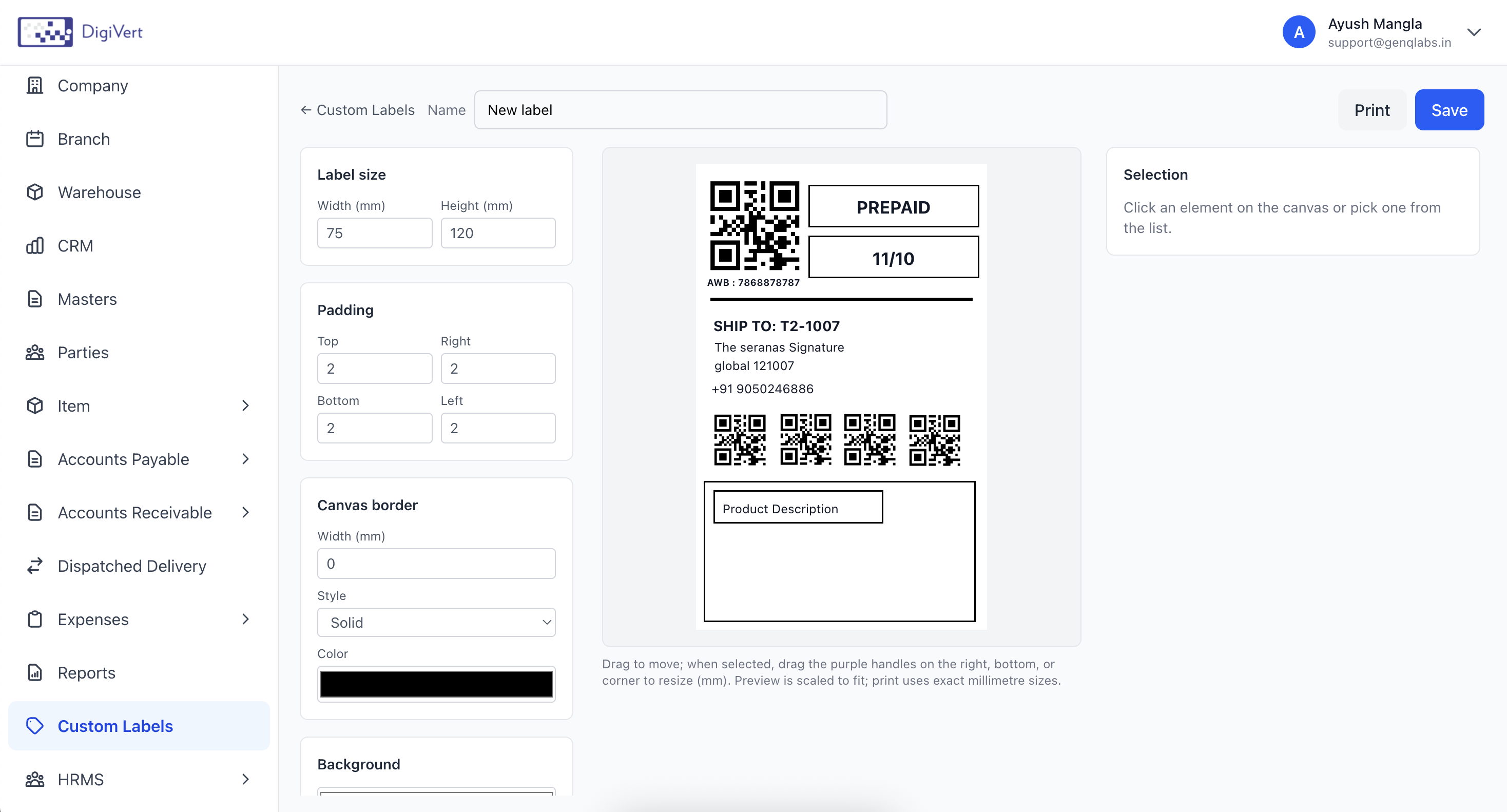Open the user account dropdown chevron
Image resolution: width=1507 pixels, height=812 pixels.
[x=1474, y=32]
